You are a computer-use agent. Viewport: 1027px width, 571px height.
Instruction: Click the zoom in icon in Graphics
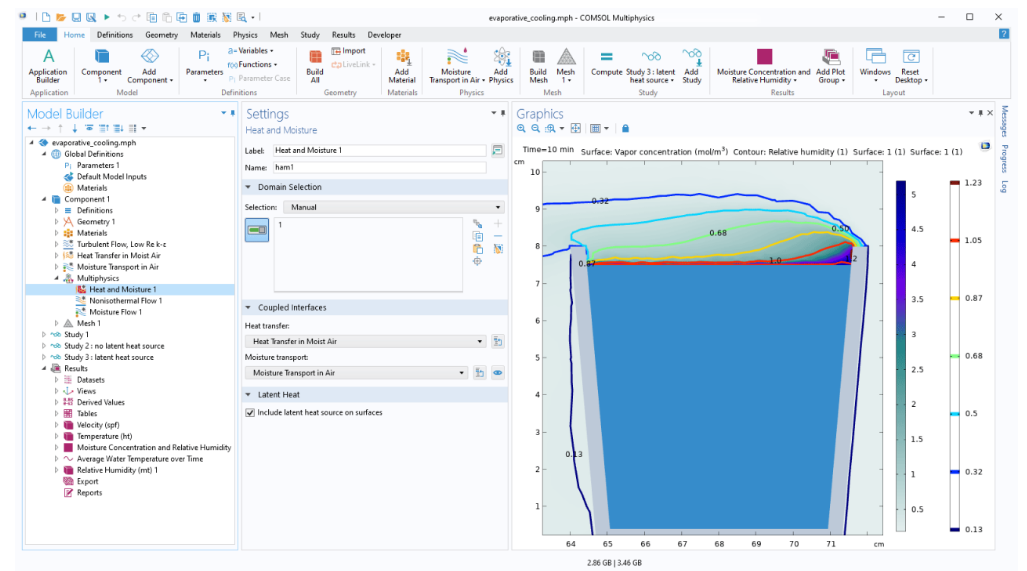click(x=521, y=128)
